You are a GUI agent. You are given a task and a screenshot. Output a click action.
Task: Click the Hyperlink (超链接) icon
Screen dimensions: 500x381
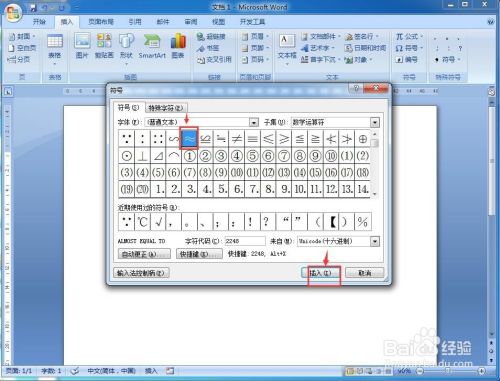[x=211, y=36]
